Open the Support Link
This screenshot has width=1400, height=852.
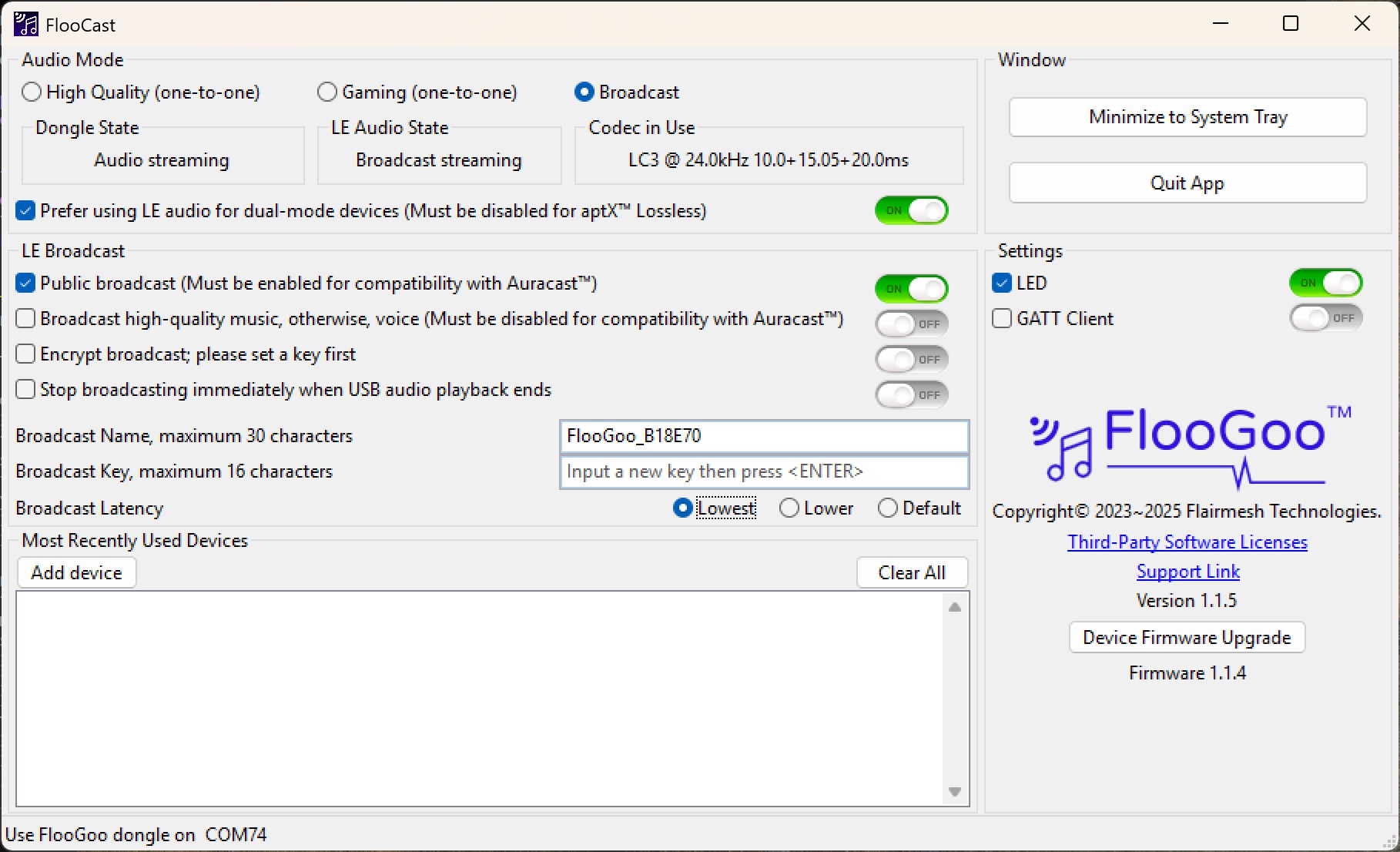click(1188, 572)
